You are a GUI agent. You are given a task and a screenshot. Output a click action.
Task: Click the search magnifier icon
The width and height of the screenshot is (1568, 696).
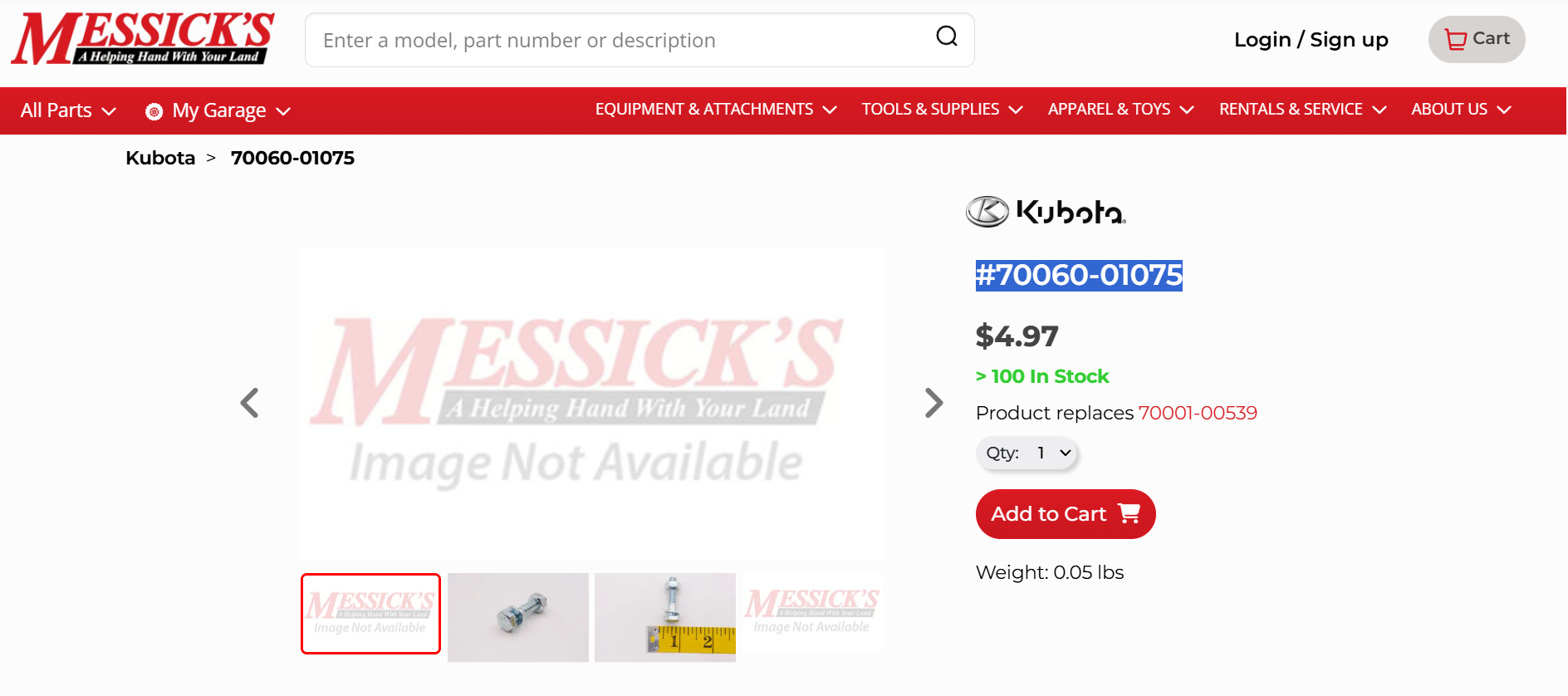pyautogui.click(x=947, y=37)
